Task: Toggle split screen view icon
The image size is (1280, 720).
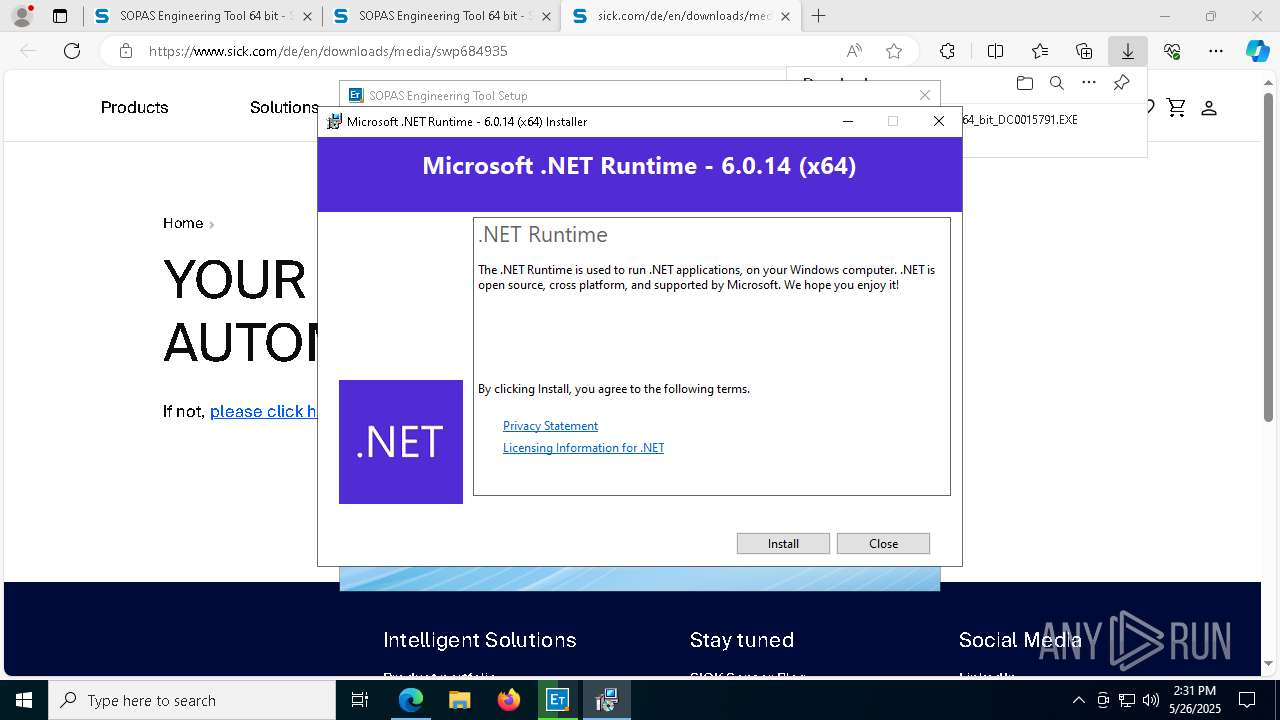Action: (x=995, y=51)
